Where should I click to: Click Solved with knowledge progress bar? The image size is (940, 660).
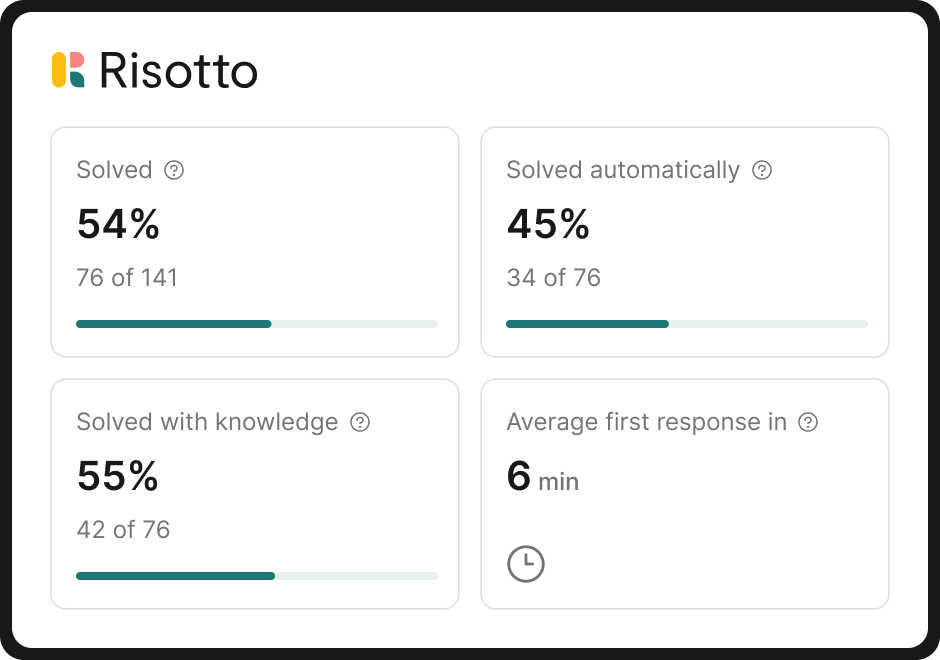tap(256, 576)
